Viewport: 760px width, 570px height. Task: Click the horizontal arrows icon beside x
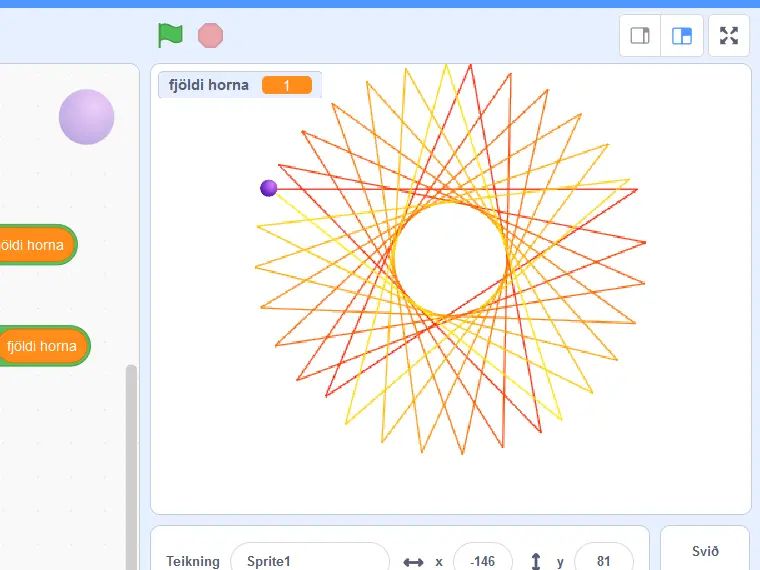click(413, 562)
